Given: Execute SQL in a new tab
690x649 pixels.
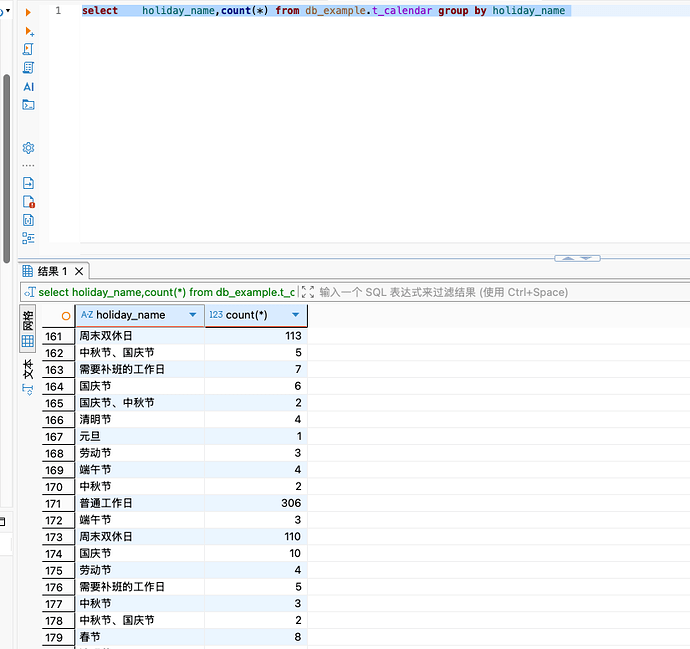Looking at the screenshot, I should (28, 30).
